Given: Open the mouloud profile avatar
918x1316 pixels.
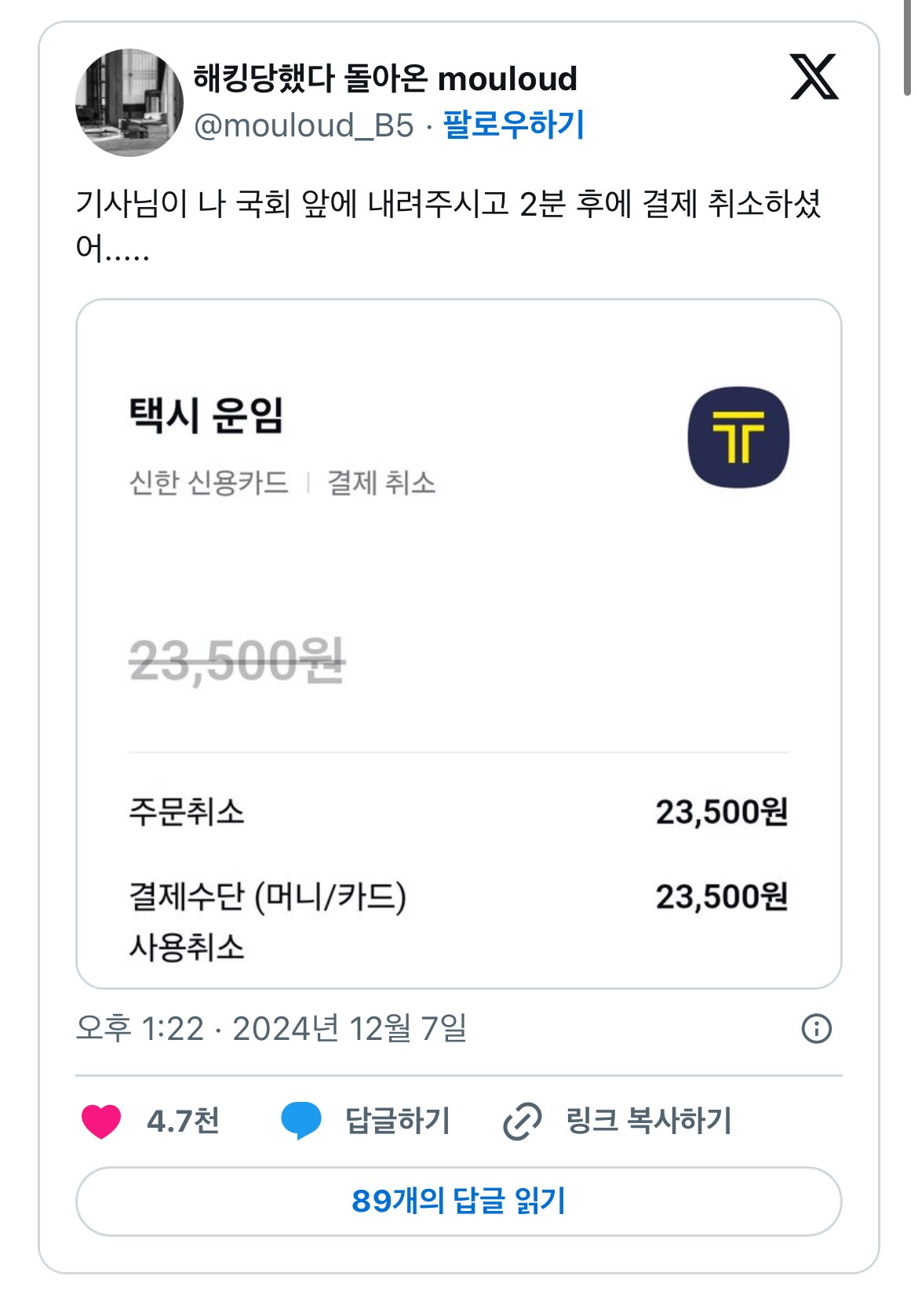Looking at the screenshot, I should 129,103.
